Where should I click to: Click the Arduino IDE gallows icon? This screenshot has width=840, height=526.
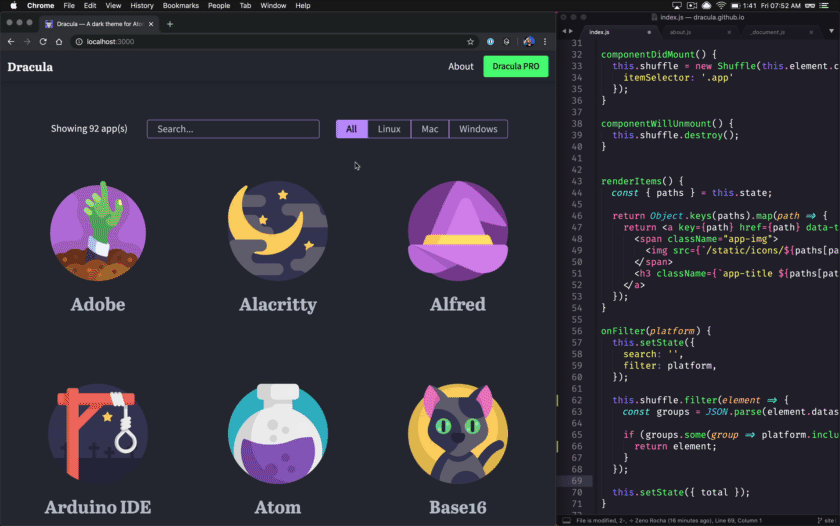[x=98, y=433]
